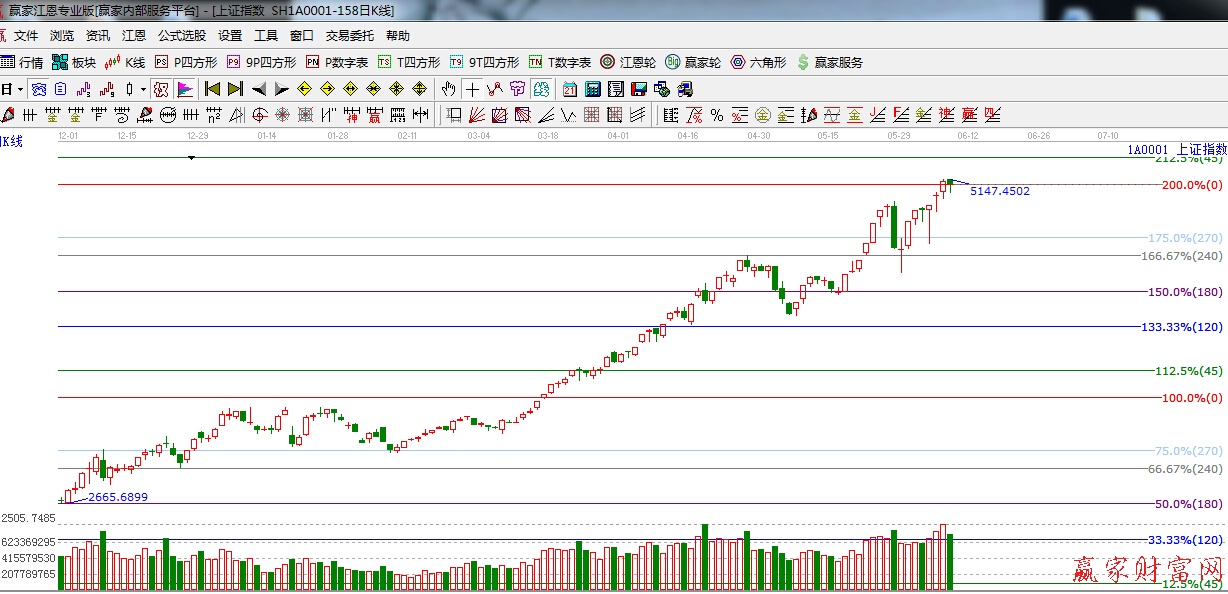Toggle the 权 adjust-price button
Image resolution: width=1228 pixels, height=594 pixels.
(161, 89)
